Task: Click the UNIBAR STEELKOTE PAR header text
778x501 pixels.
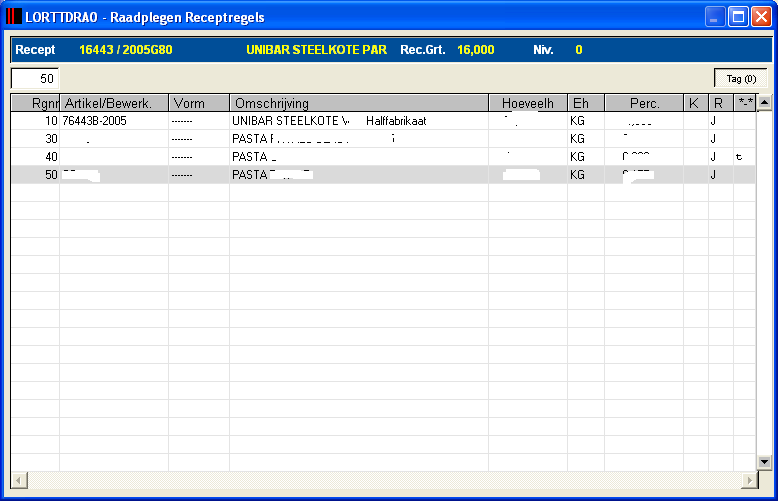Action: [x=317, y=50]
